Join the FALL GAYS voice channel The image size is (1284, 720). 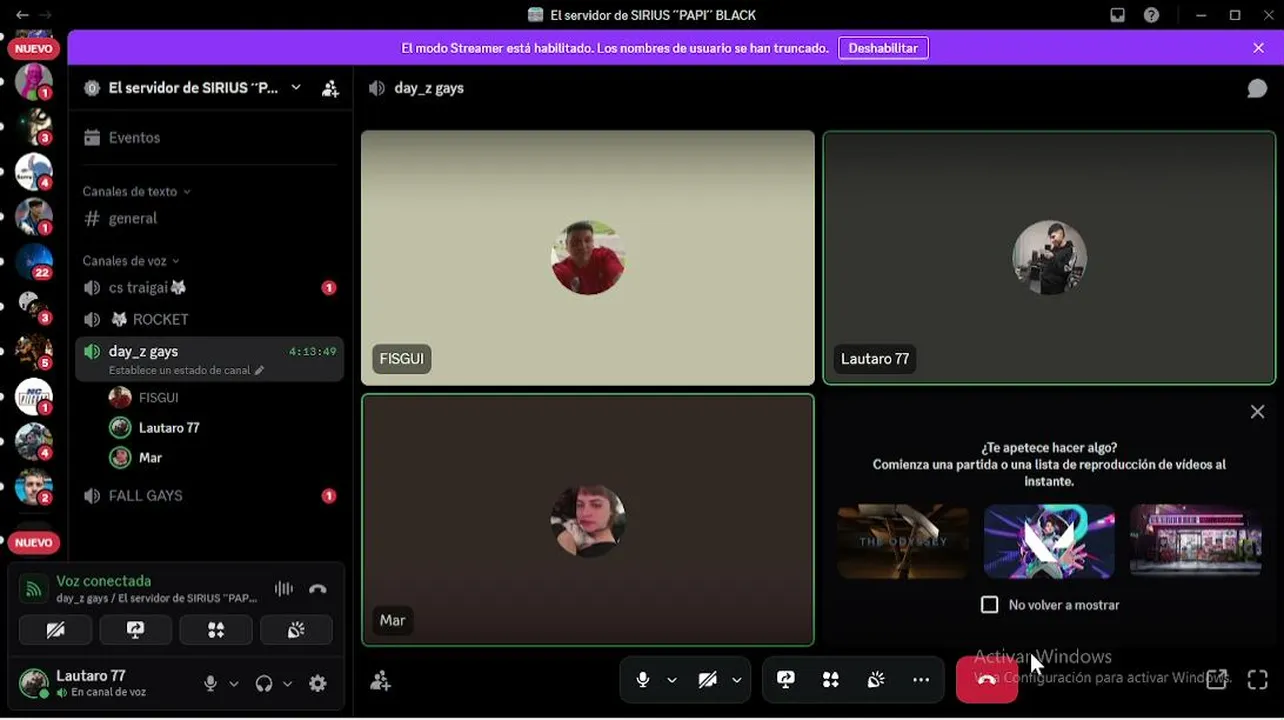[210, 496]
